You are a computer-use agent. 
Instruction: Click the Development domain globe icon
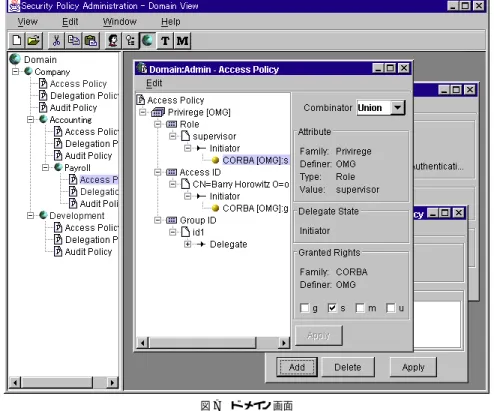pos(43,215)
